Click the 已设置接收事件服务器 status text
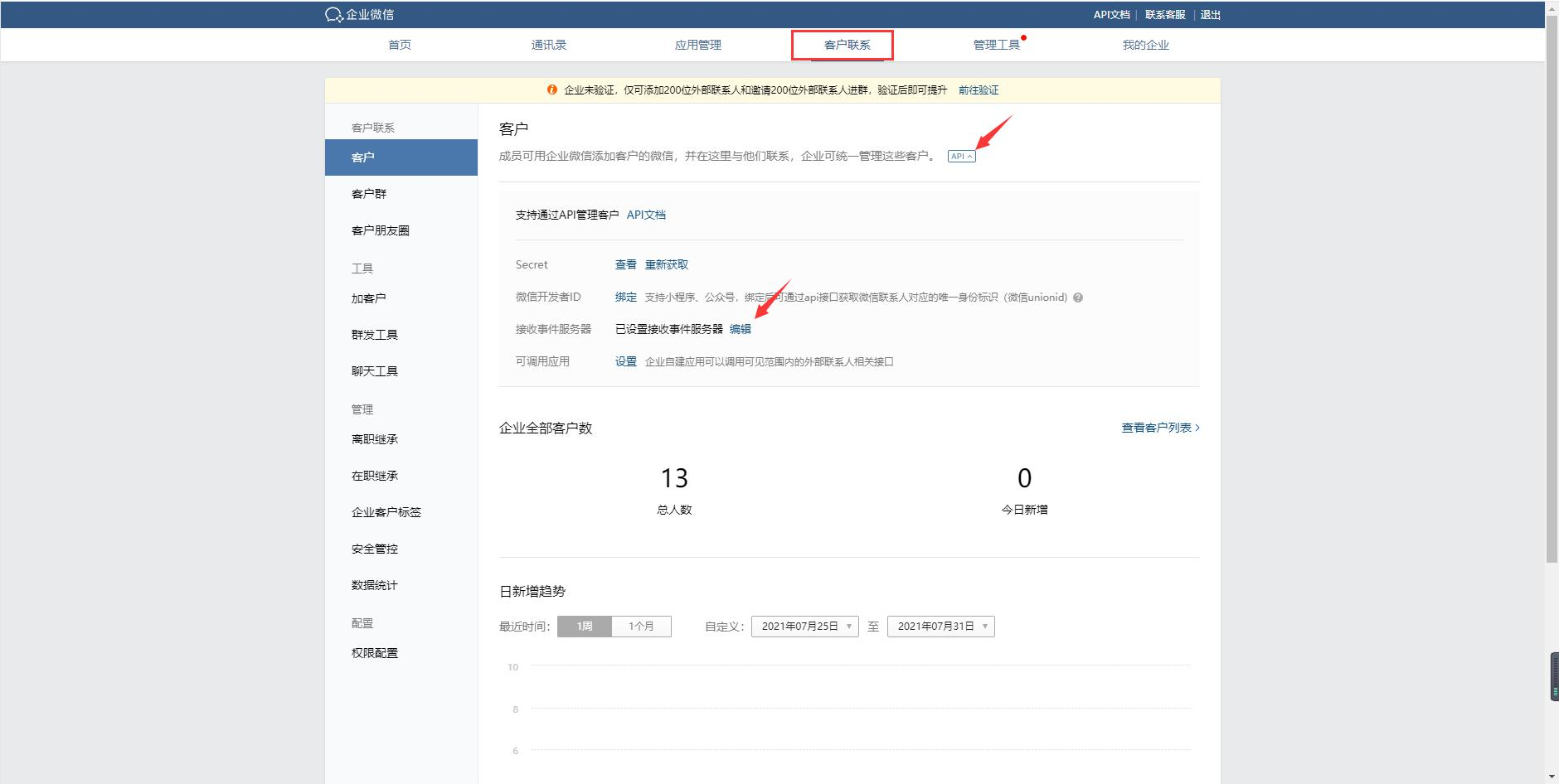 669,329
